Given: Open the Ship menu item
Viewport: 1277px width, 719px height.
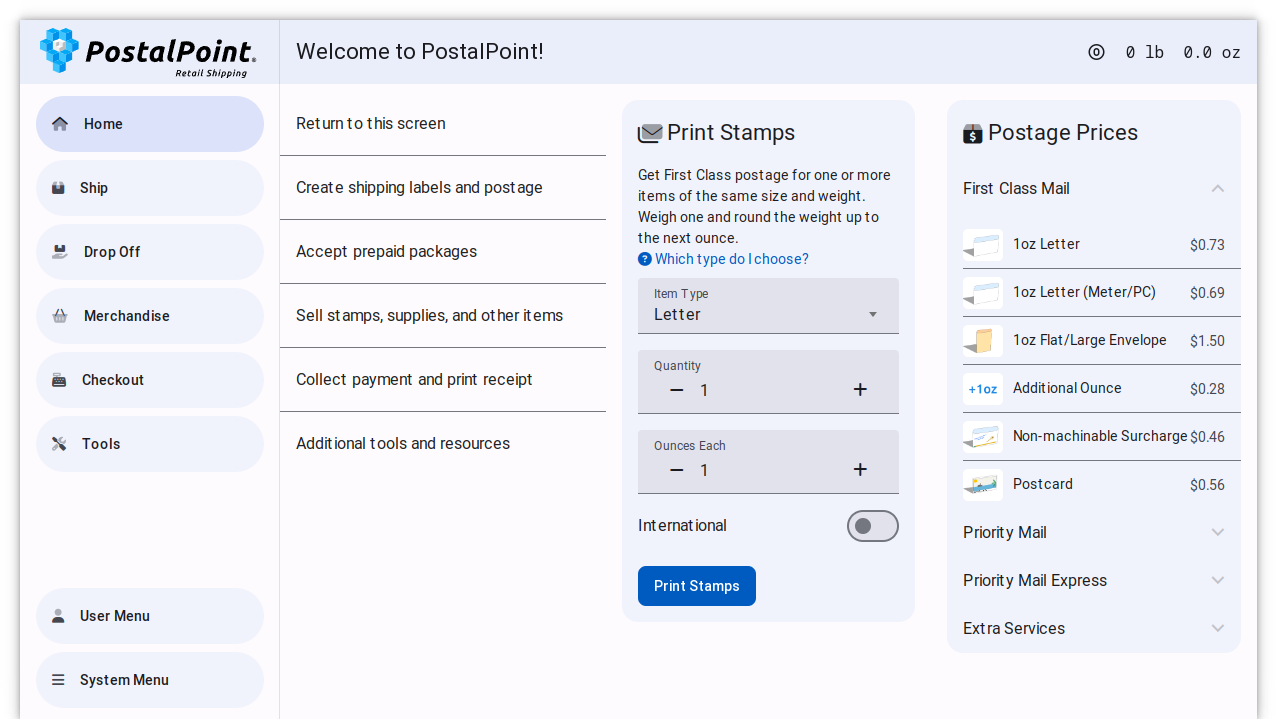Looking at the screenshot, I should [x=150, y=188].
